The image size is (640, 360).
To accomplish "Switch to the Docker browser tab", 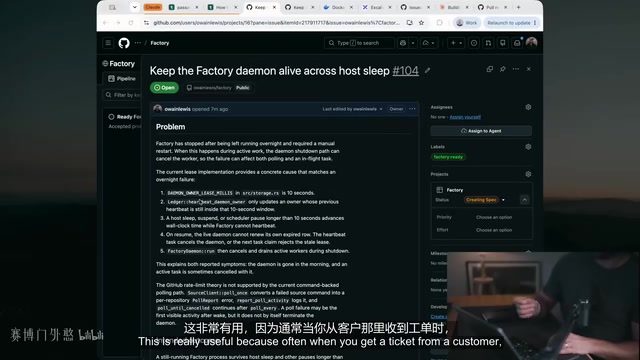I will pos(338,7).
